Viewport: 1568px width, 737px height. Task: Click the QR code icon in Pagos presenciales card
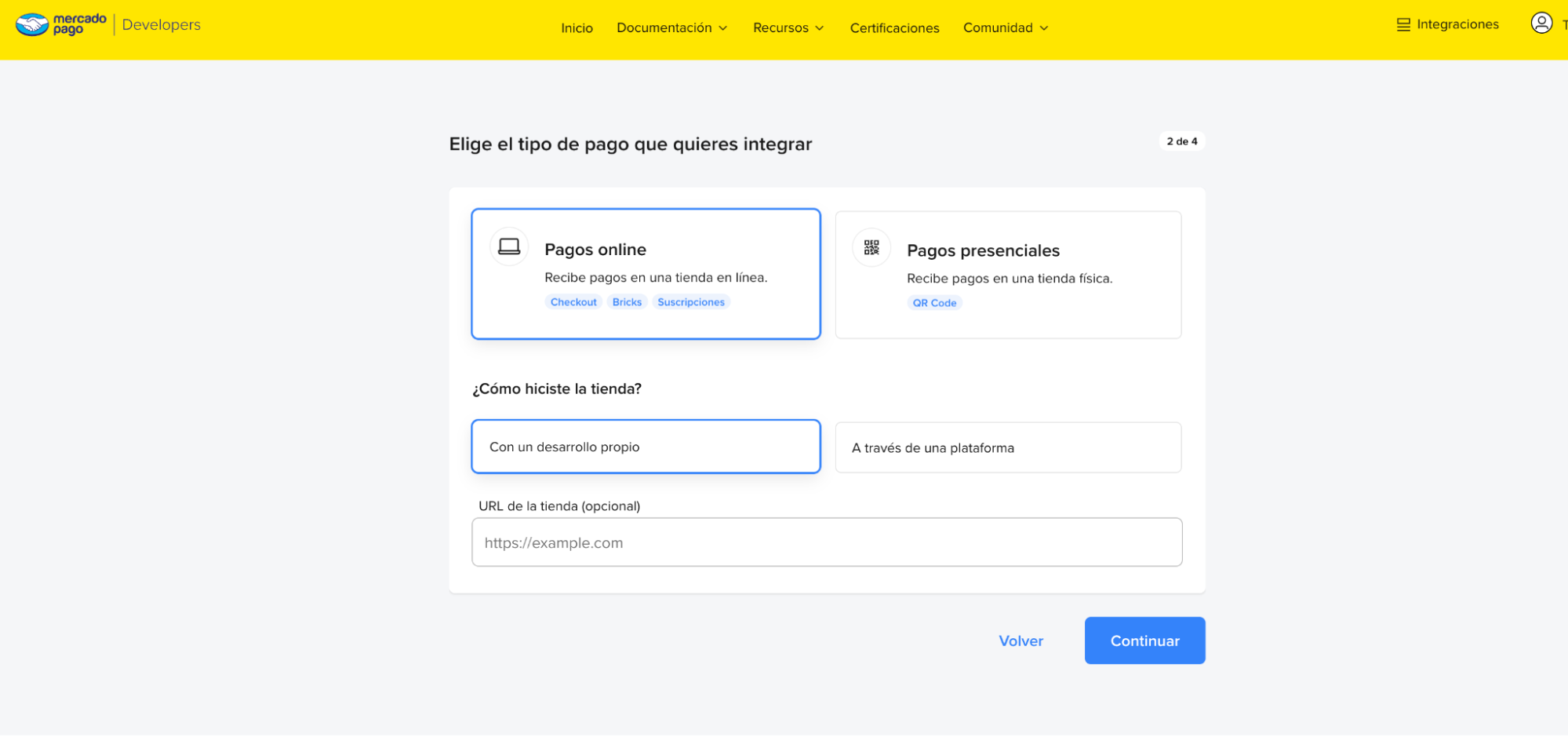point(871,248)
